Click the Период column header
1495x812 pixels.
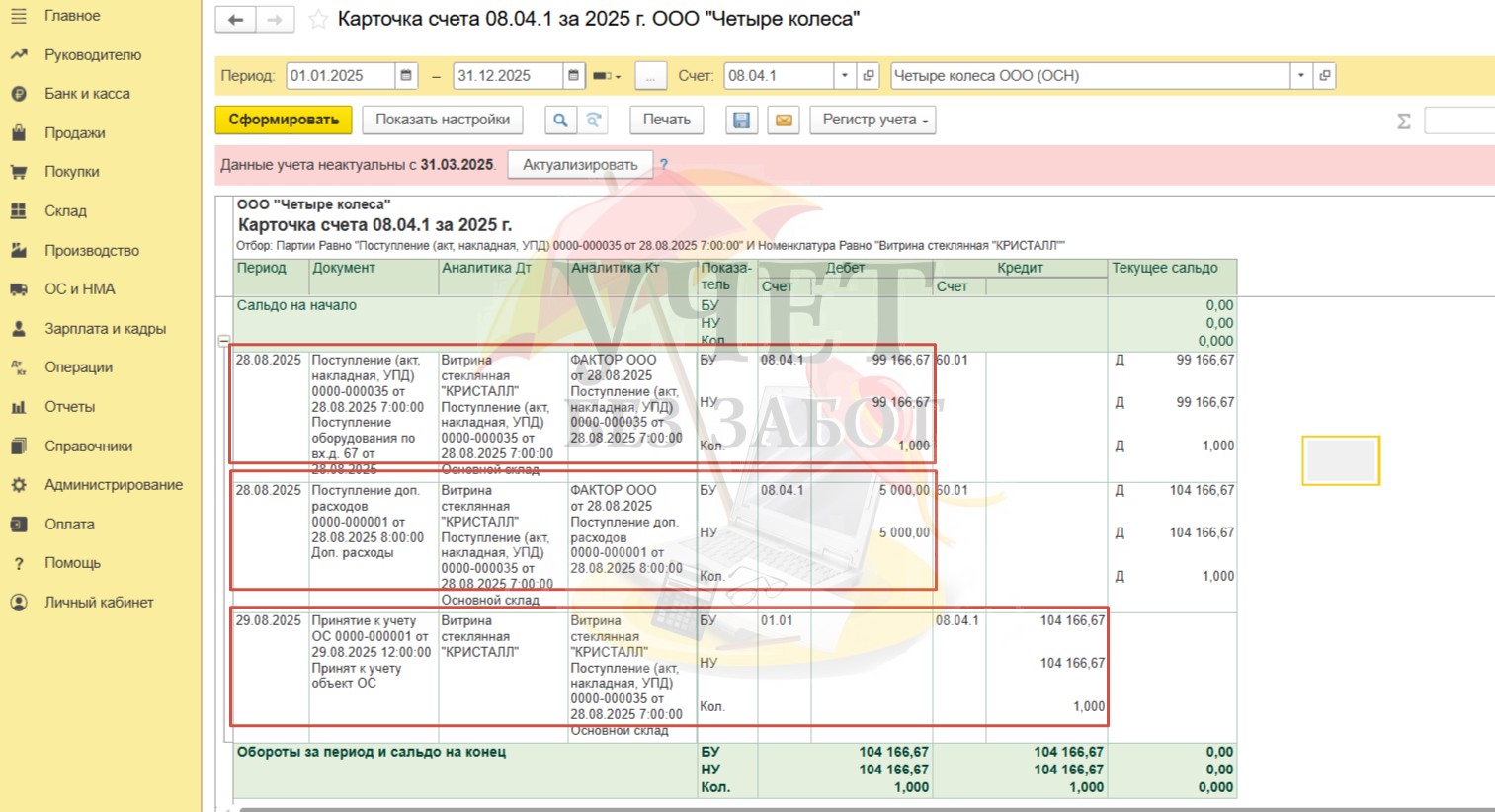(x=272, y=277)
